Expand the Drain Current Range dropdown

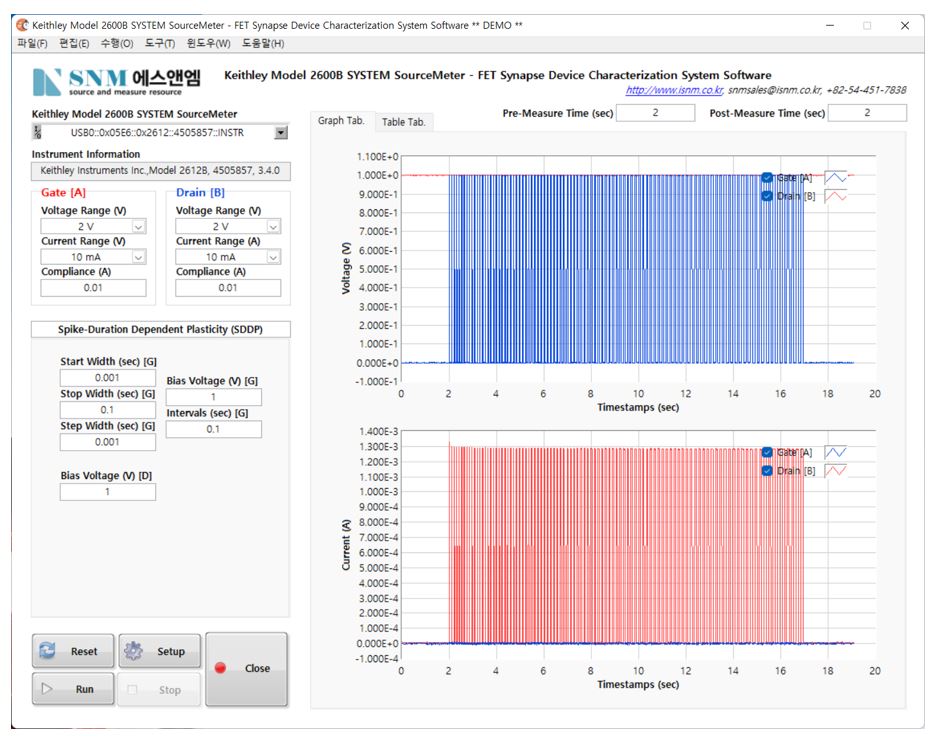click(273, 257)
